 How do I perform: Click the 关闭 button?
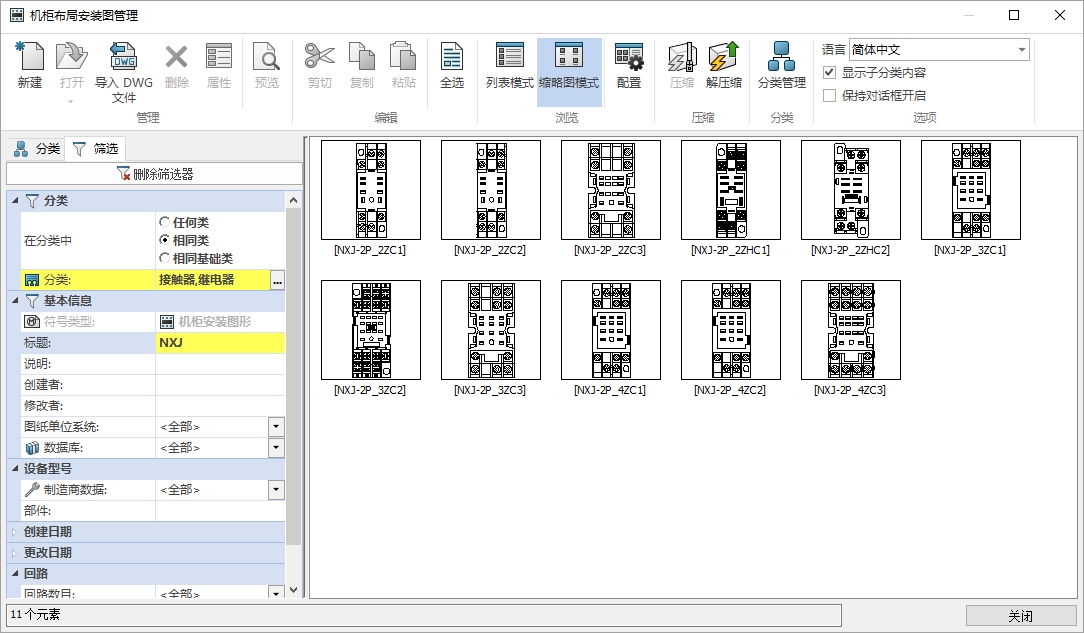1020,615
